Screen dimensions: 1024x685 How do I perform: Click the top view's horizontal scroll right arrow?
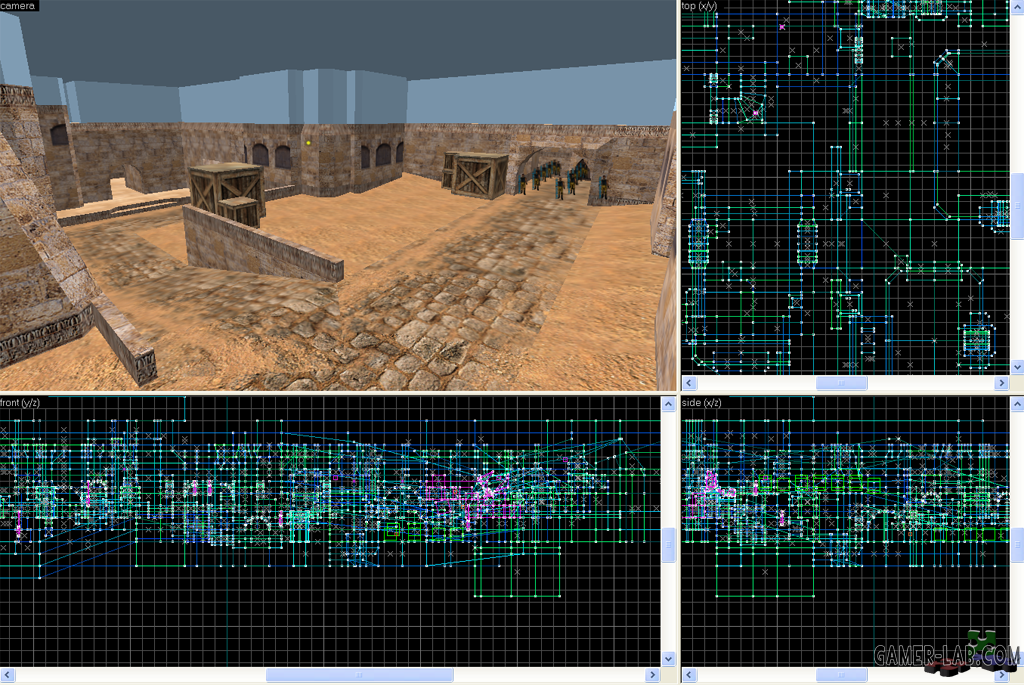[1002, 383]
